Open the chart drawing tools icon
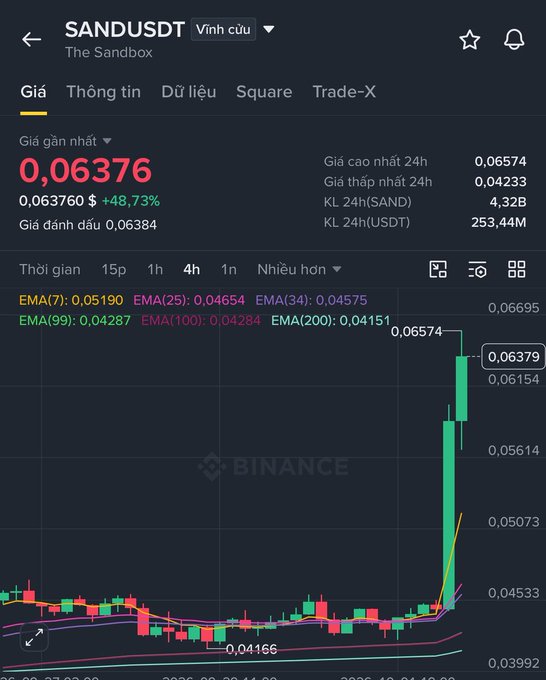Viewport: 546px width, 680px height. pyautogui.click(x=438, y=269)
